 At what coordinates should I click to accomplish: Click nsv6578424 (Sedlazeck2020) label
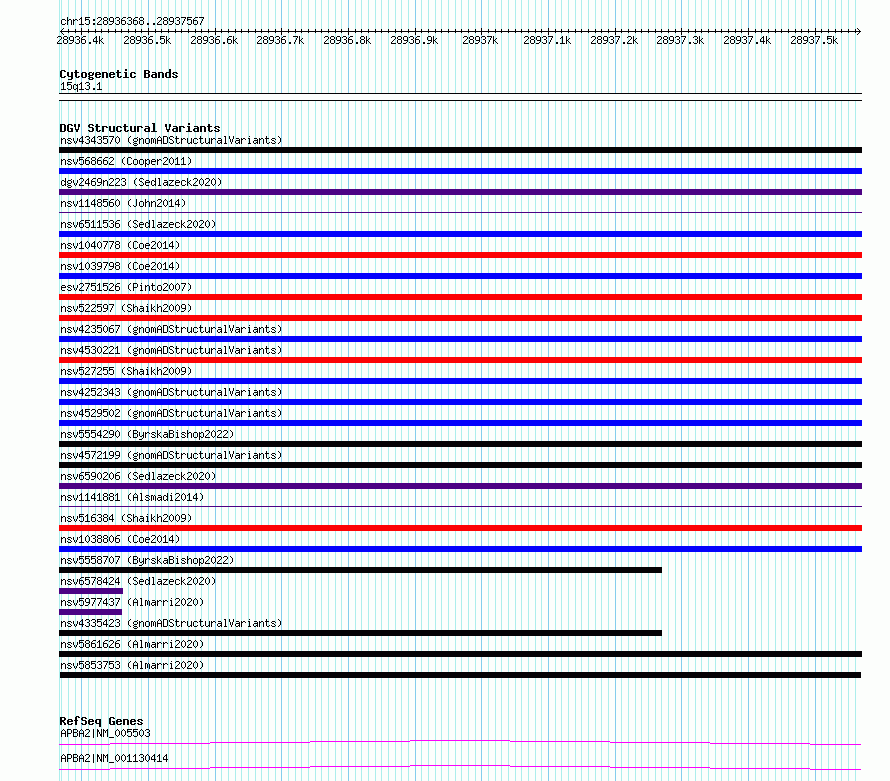tap(138, 581)
